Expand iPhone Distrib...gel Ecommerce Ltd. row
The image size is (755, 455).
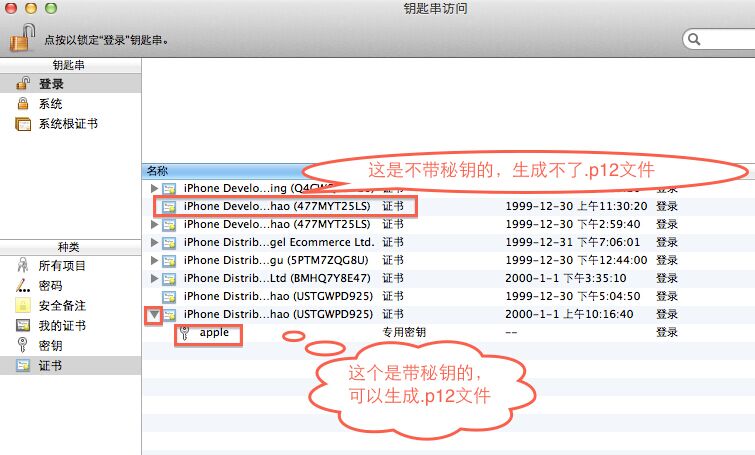pyautogui.click(x=154, y=242)
